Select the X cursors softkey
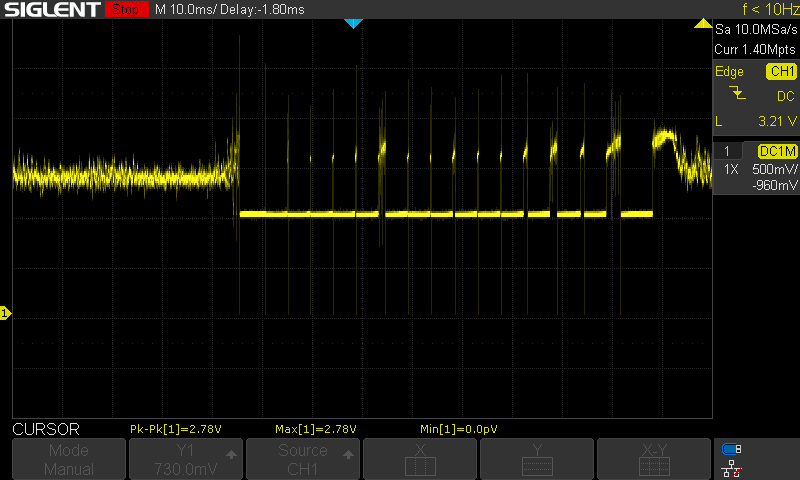This screenshot has width=800, height=480. 420,459
